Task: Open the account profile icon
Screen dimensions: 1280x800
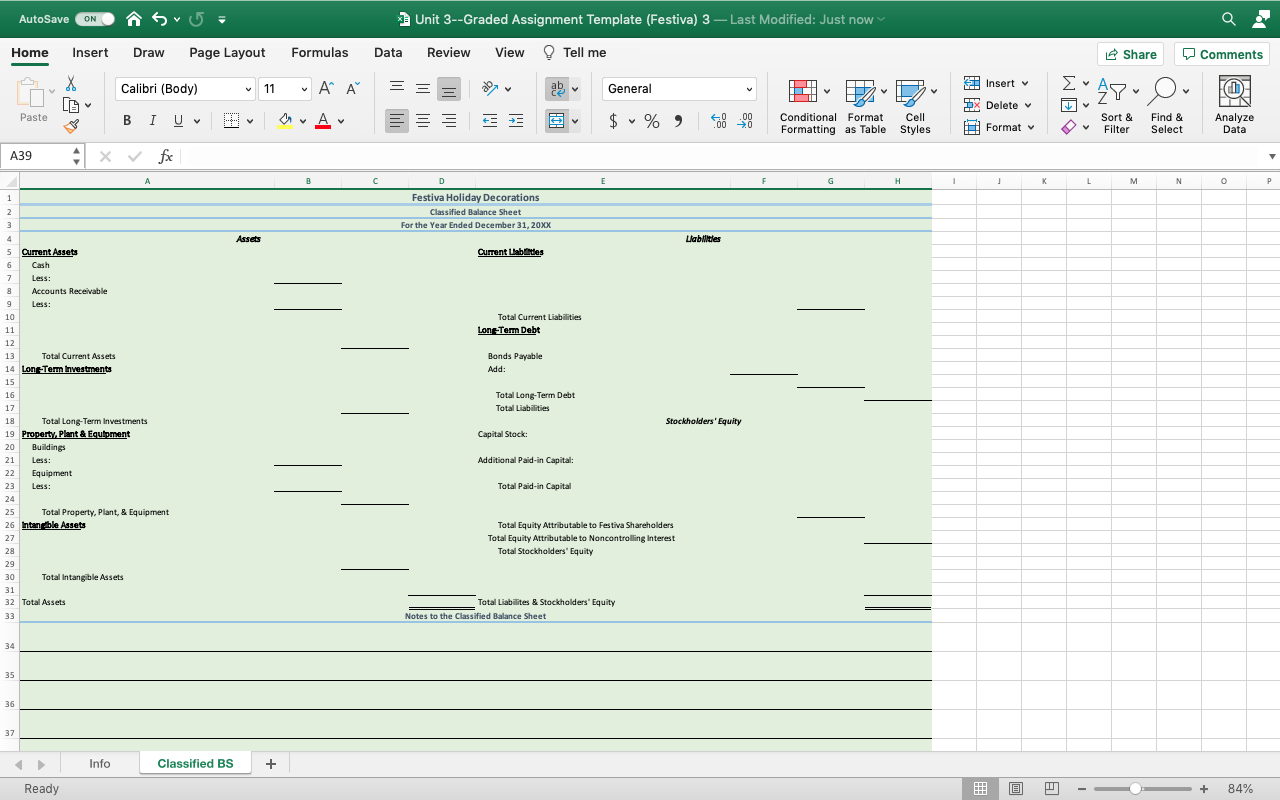Action: pos(1259,19)
